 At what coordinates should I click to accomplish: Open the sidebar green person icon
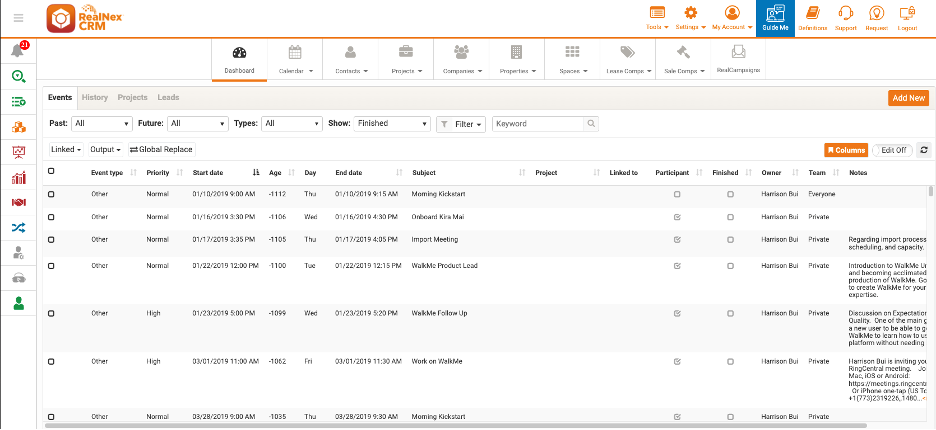19,303
